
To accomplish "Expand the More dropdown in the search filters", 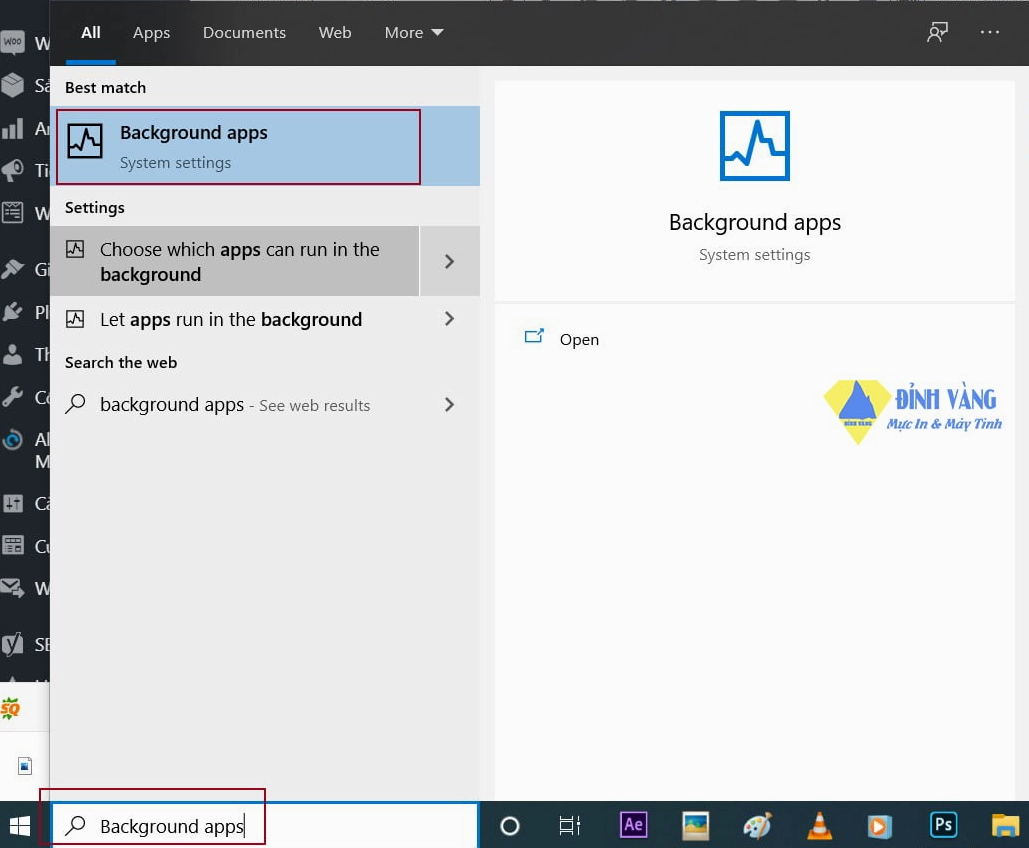I will 413,32.
